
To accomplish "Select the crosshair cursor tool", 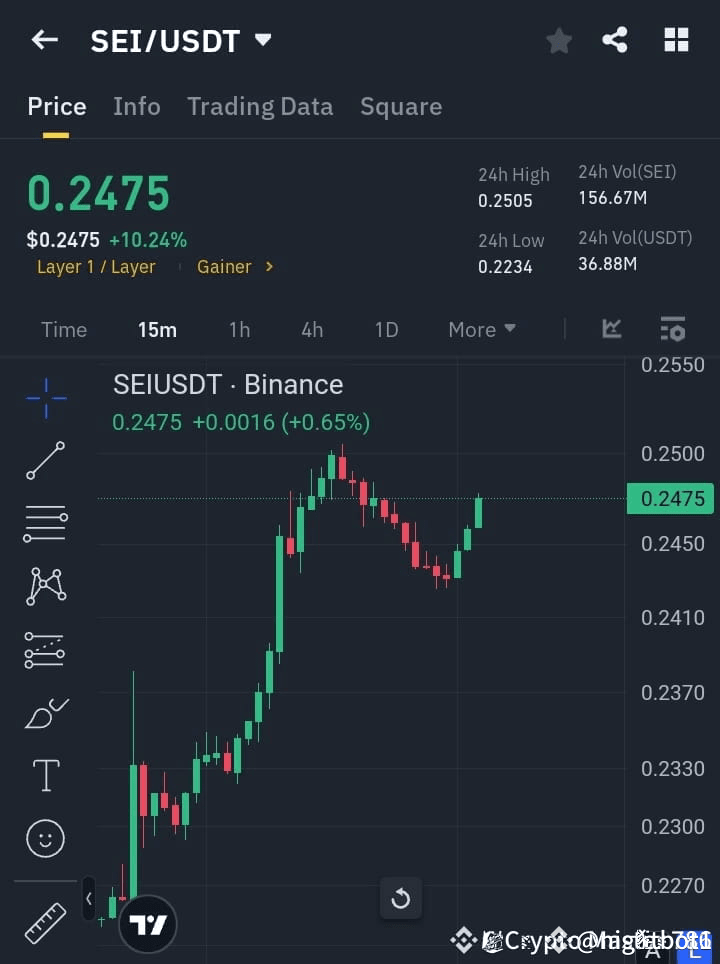I will [46, 398].
